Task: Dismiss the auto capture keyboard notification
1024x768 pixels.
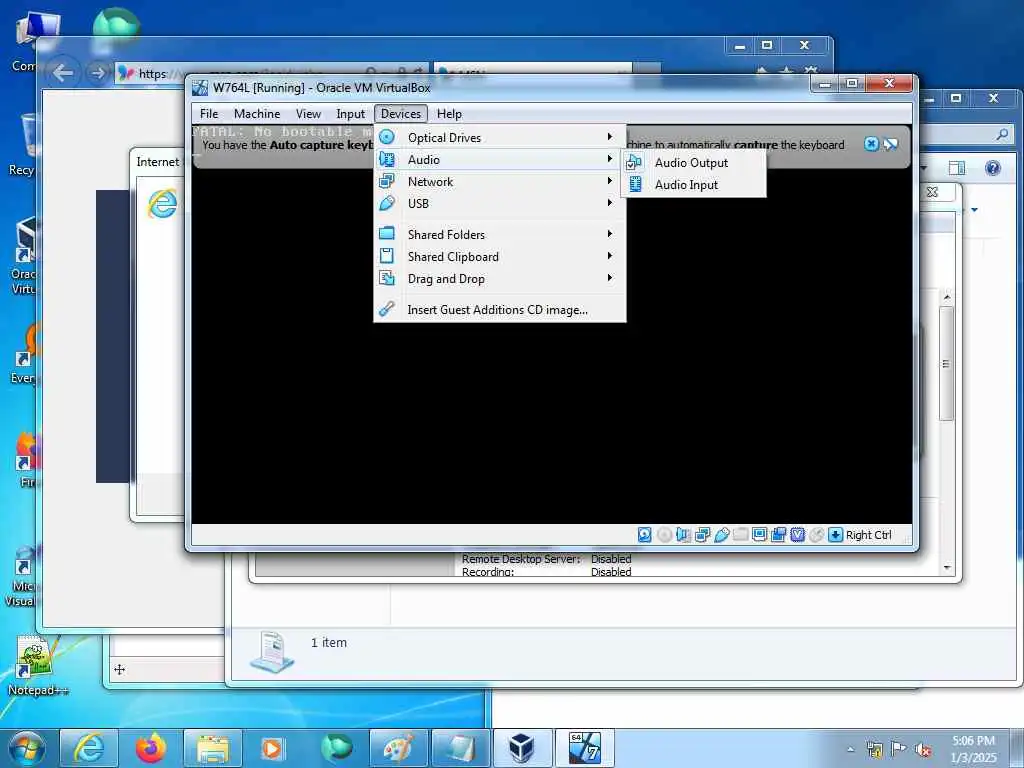Action: click(871, 144)
